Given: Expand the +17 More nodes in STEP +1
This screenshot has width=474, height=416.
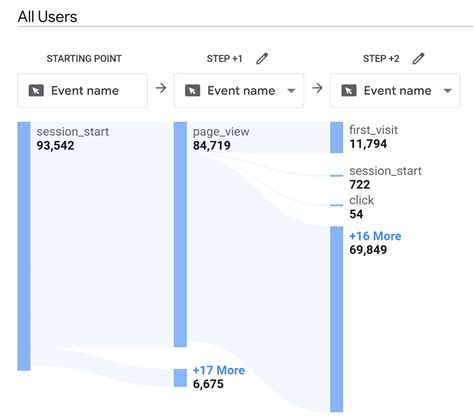Looking at the screenshot, I should 219,370.
